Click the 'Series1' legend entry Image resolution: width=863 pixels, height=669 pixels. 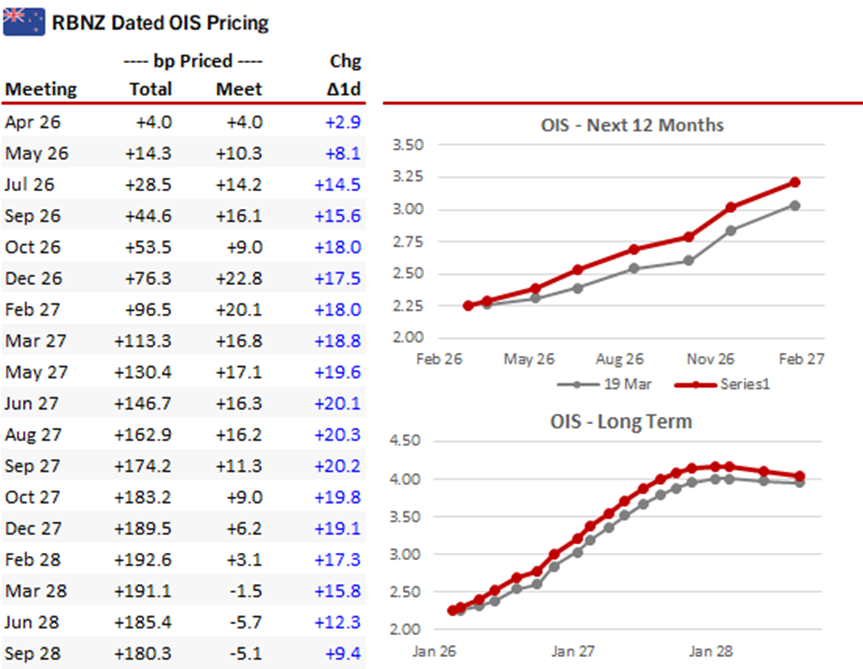[x=722, y=384]
